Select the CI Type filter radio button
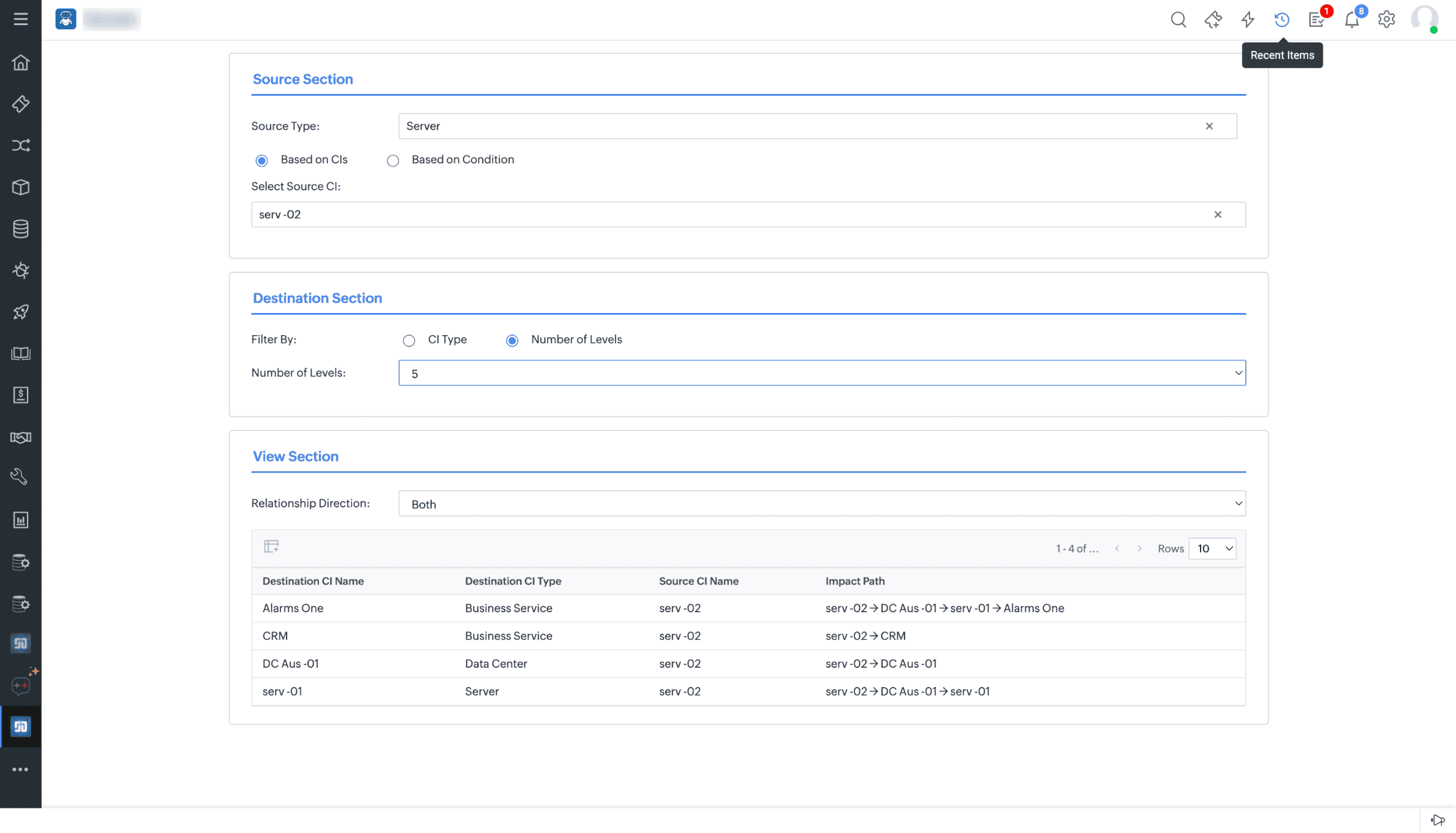Image resolution: width=1456 pixels, height=833 pixels. pyautogui.click(x=409, y=341)
